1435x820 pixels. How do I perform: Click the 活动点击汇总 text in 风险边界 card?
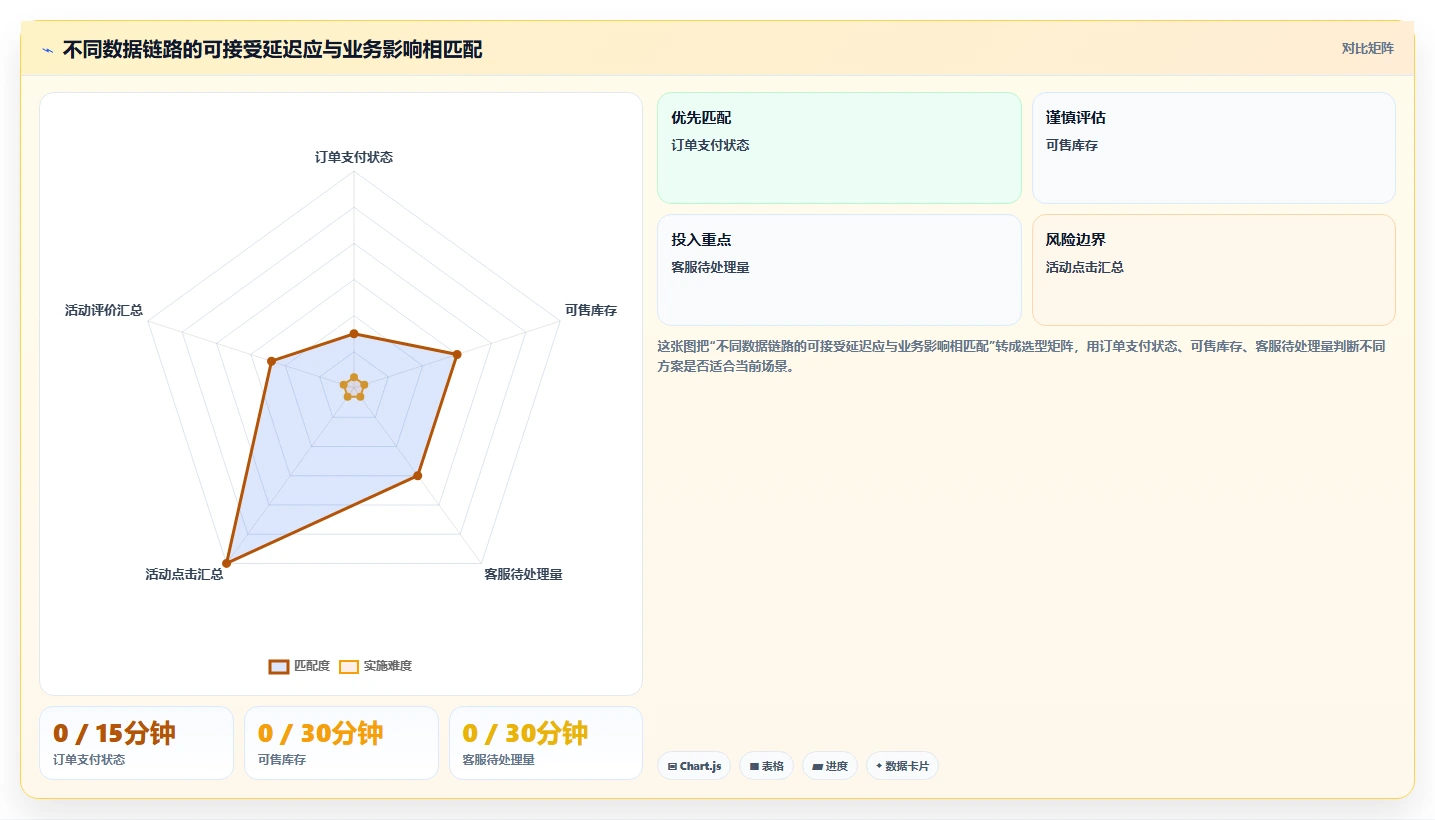[1085, 267]
